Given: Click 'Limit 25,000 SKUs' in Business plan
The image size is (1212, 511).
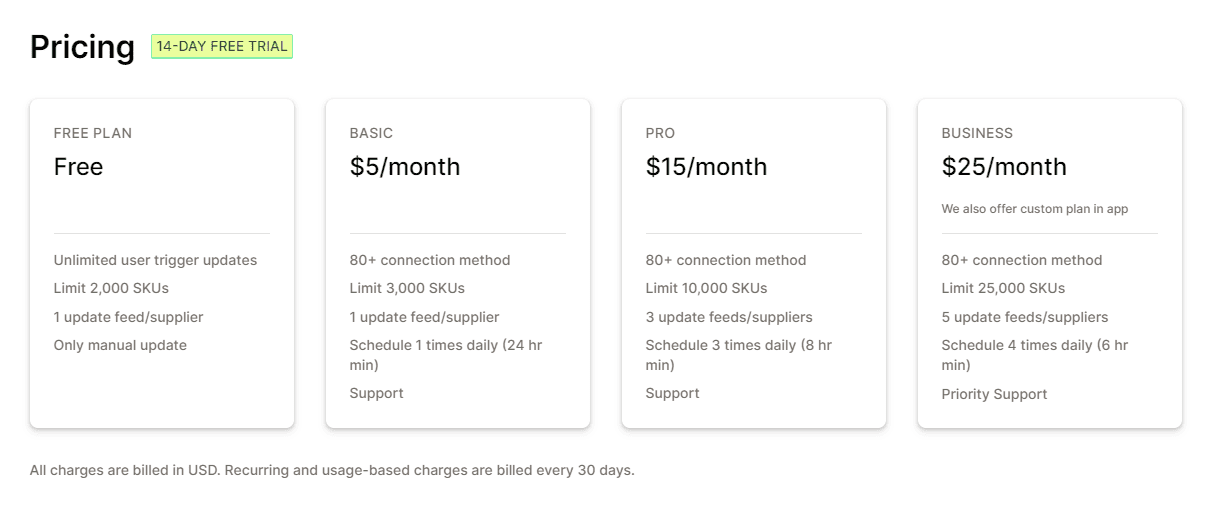Looking at the screenshot, I should pyautogui.click(x=1003, y=288).
